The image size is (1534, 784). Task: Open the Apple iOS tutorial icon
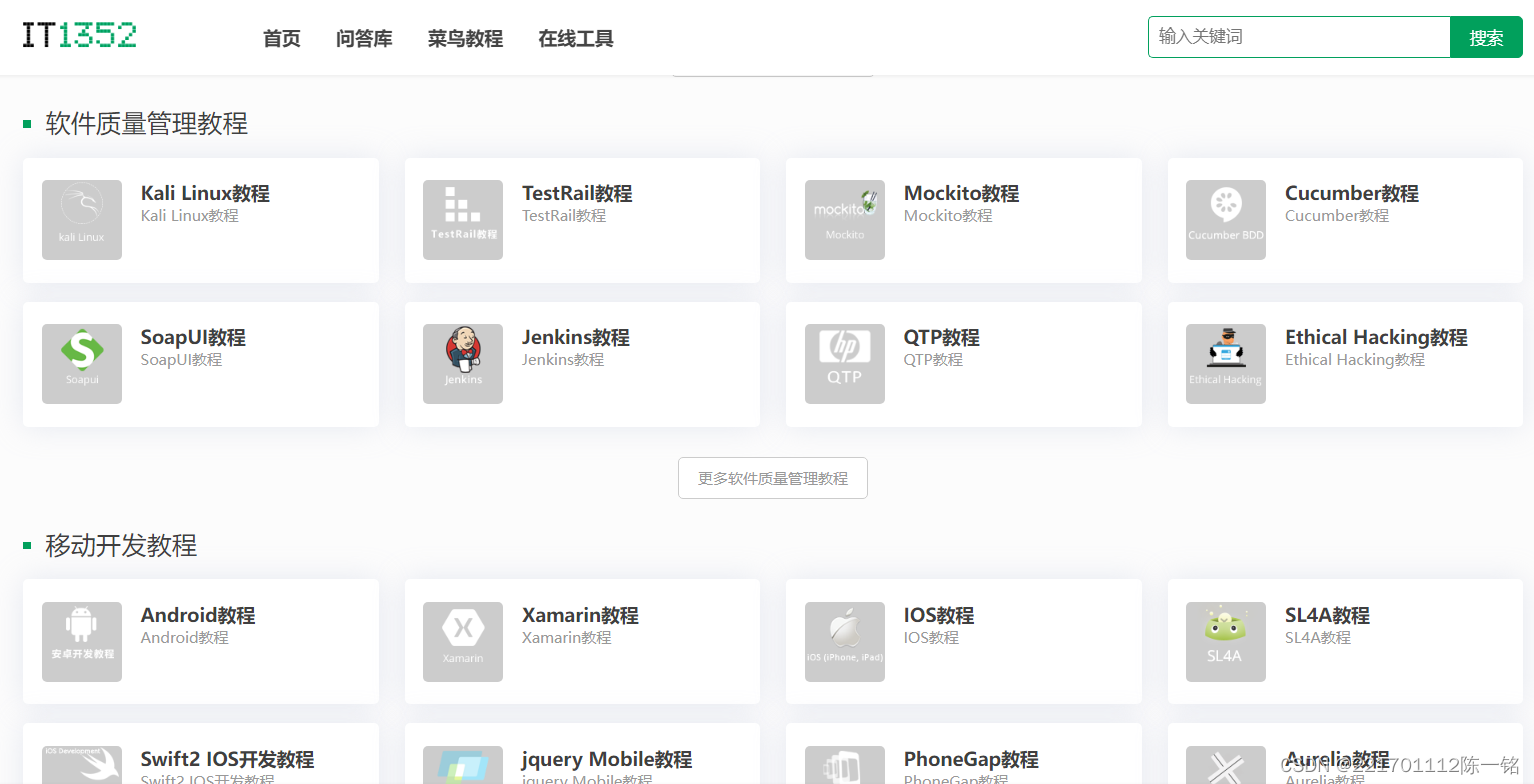pyautogui.click(x=845, y=642)
